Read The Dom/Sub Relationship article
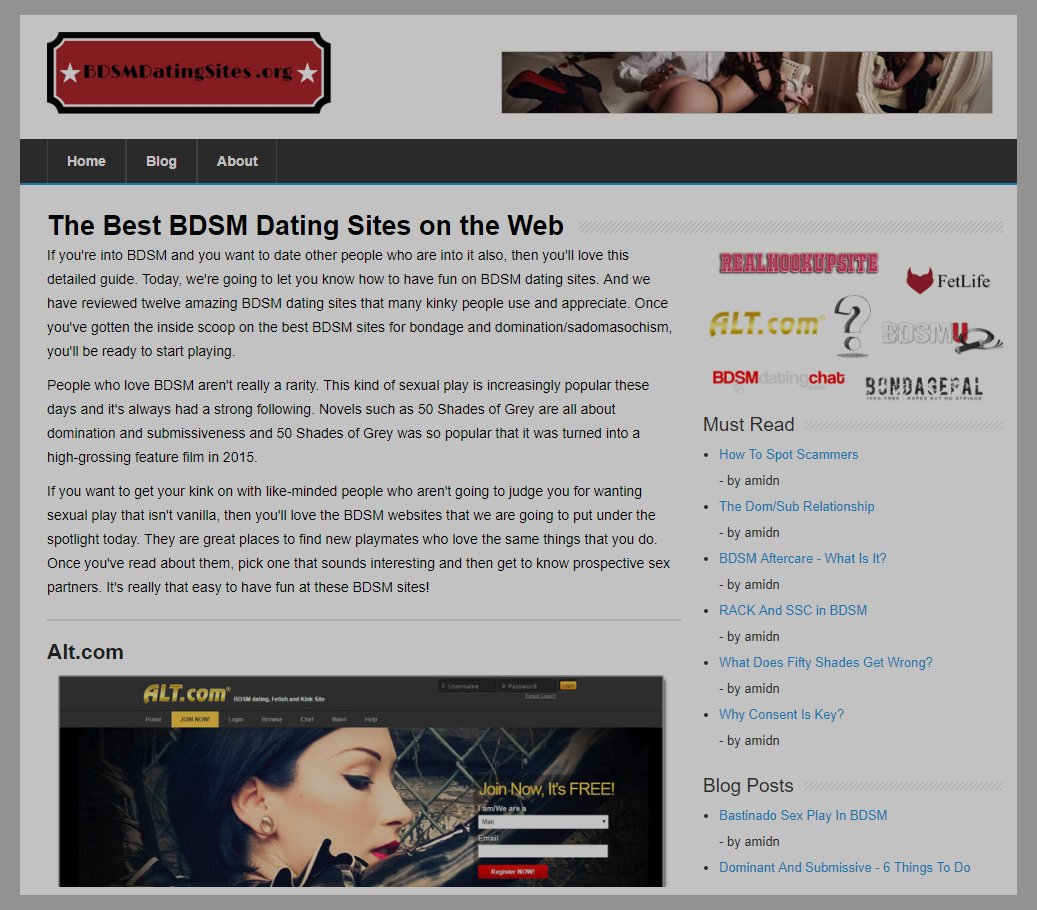The image size is (1037, 910). pos(796,506)
